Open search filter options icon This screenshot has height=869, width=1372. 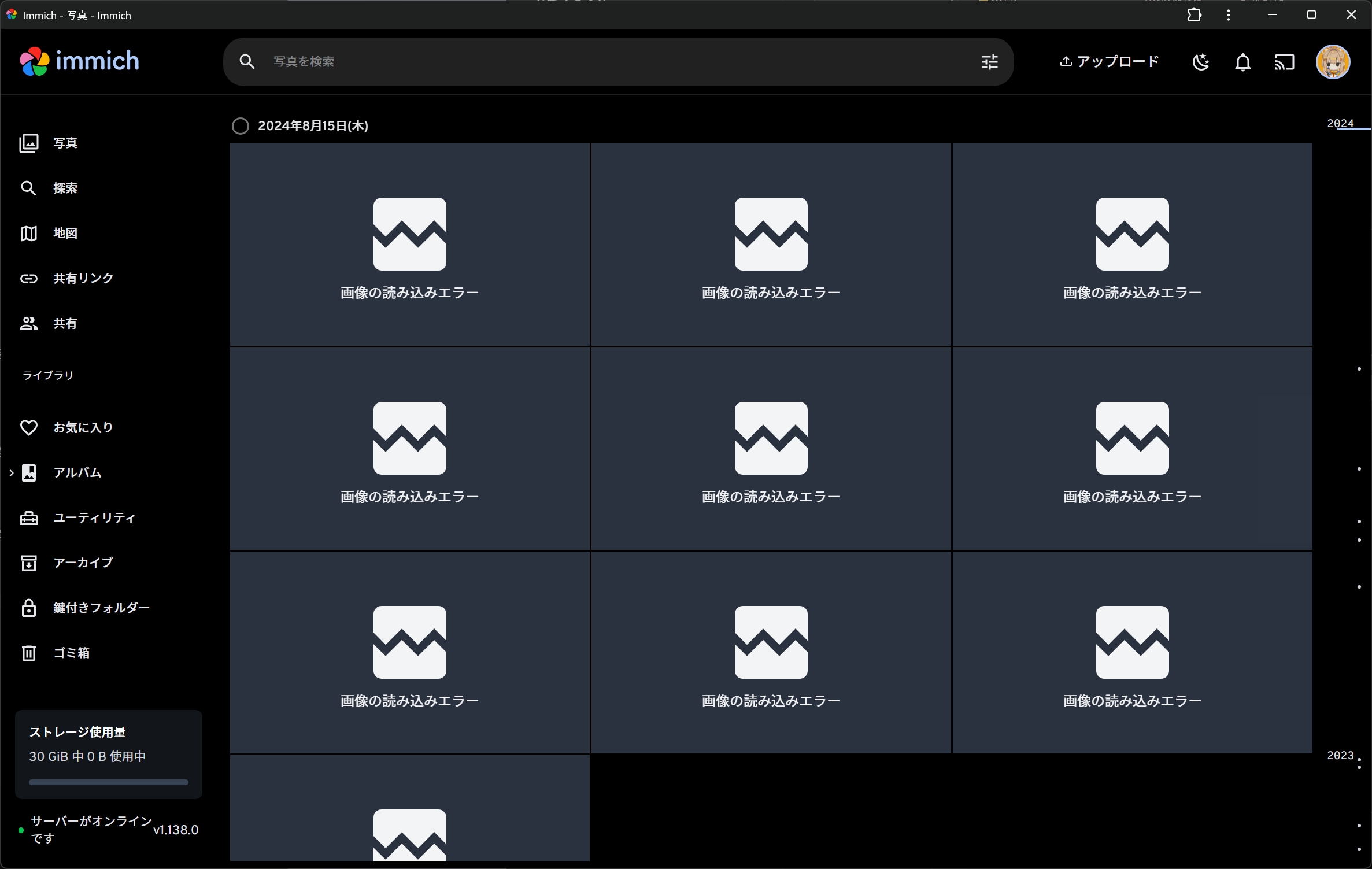coord(989,62)
